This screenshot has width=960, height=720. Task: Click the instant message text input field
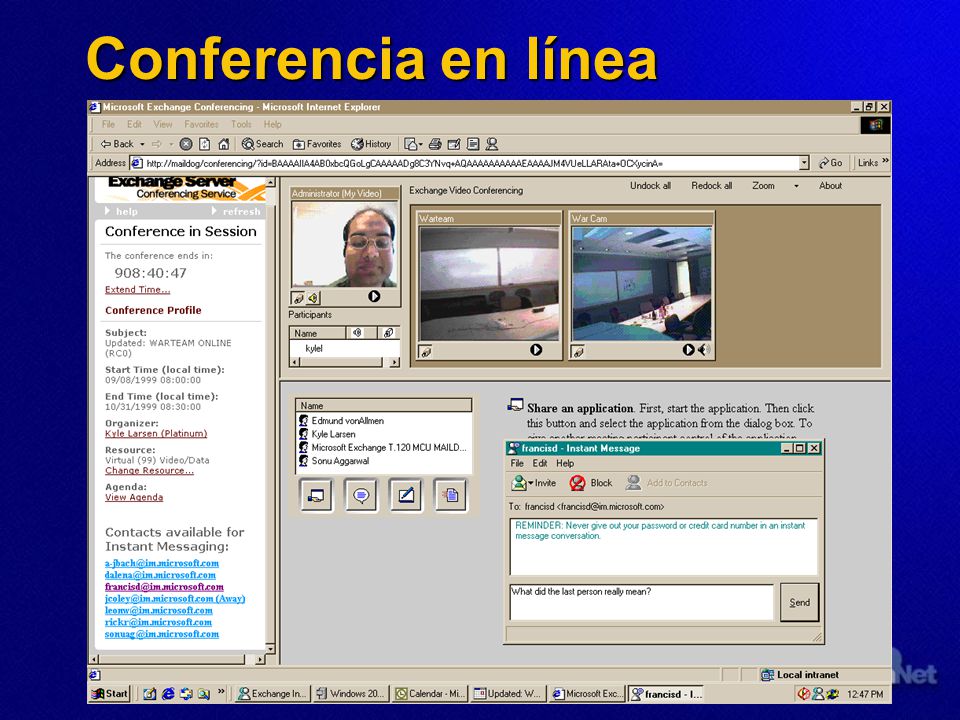(x=641, y=602)
